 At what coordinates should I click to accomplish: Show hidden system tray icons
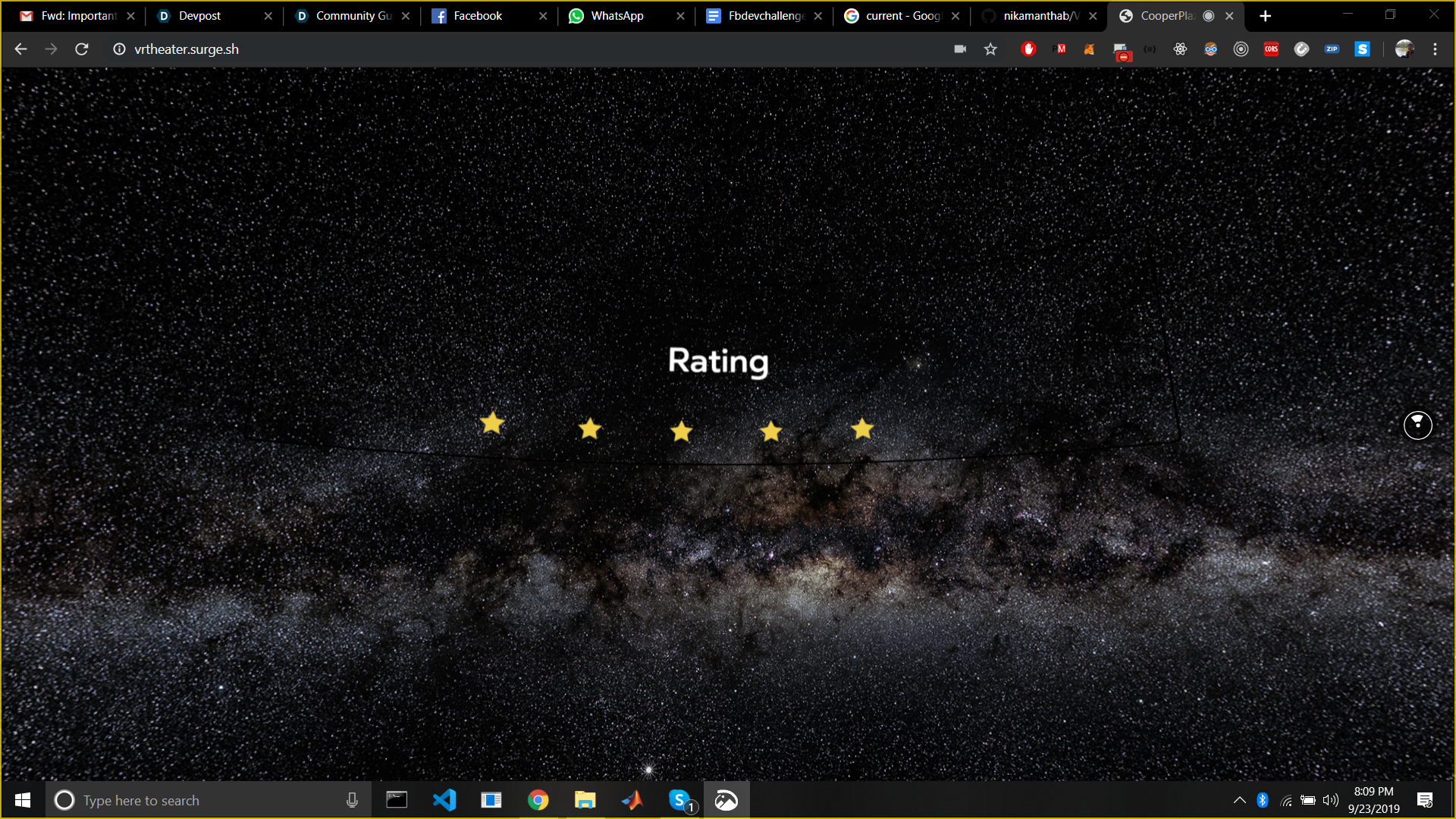point(1239,800)
